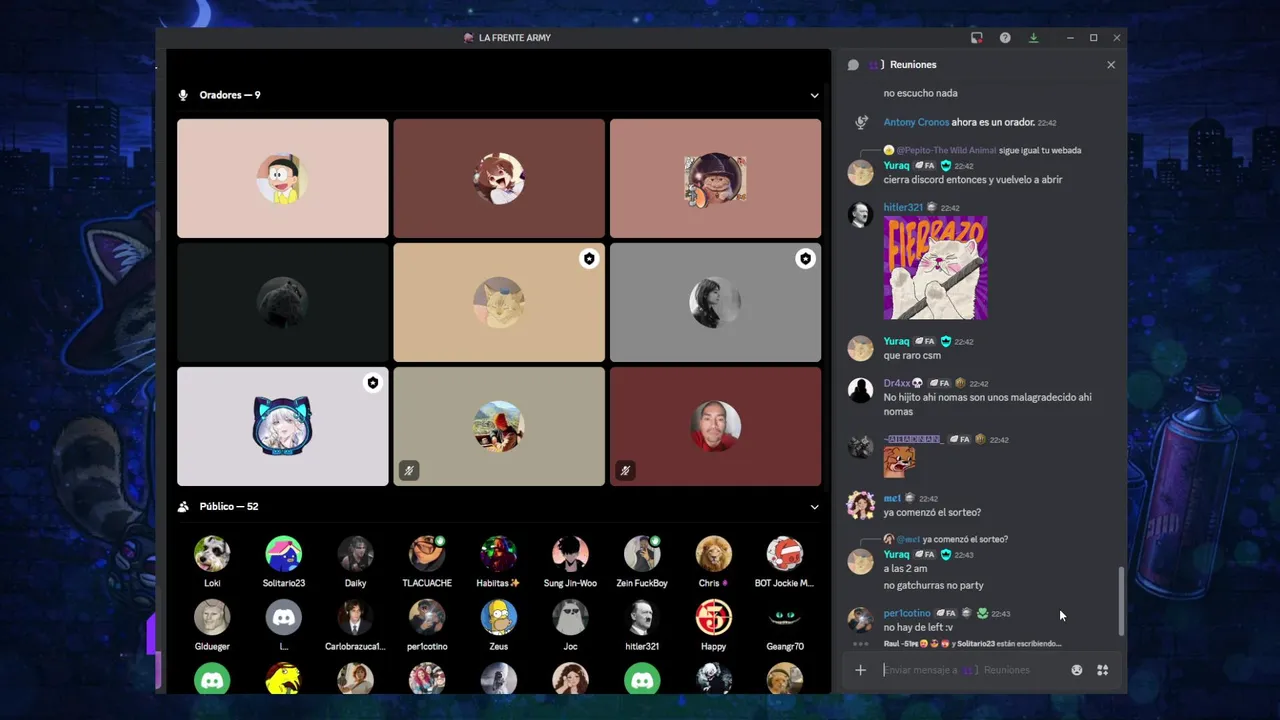Click the microphone icon next to Oradores
The image size is (1280, 720).
coord(183,95)
